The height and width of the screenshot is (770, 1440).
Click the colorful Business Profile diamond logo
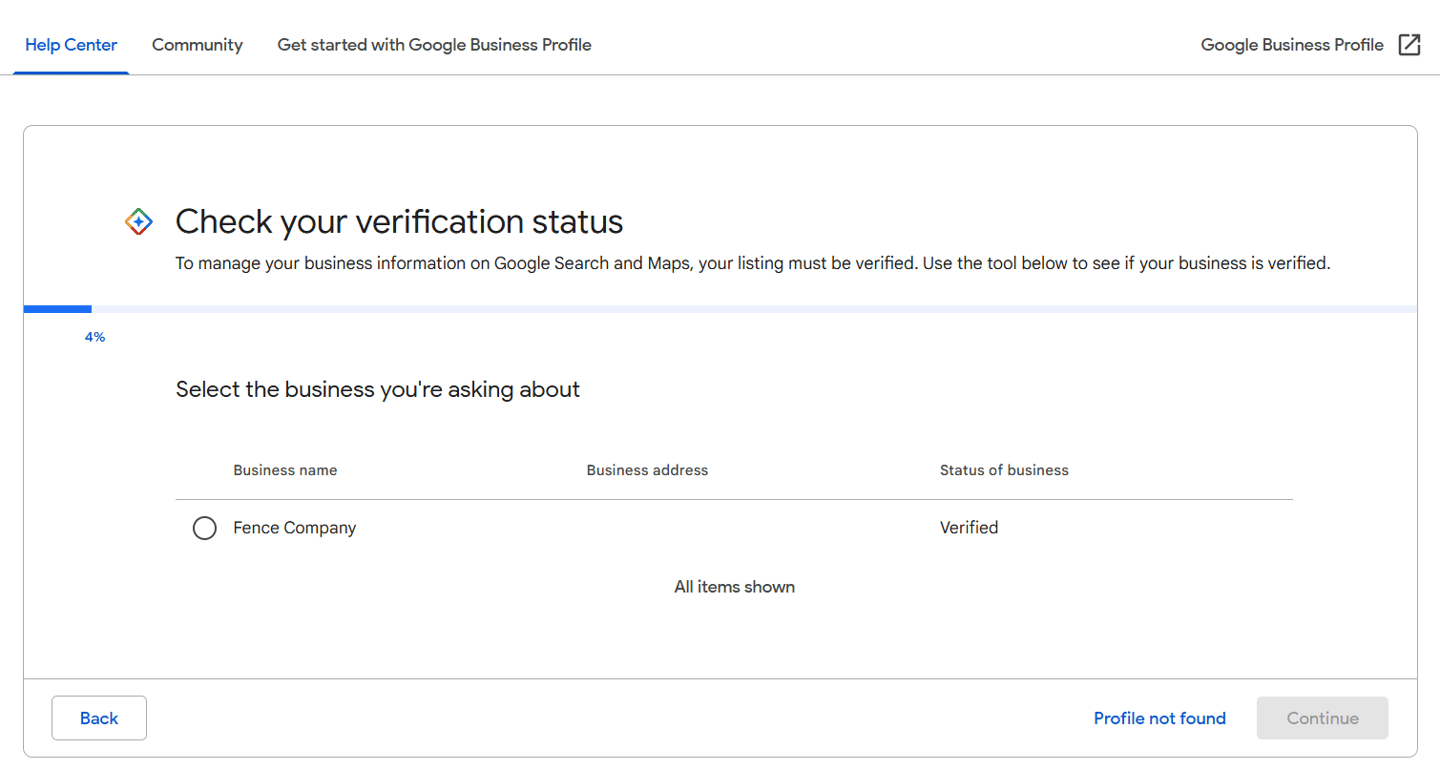pos(139,222)
